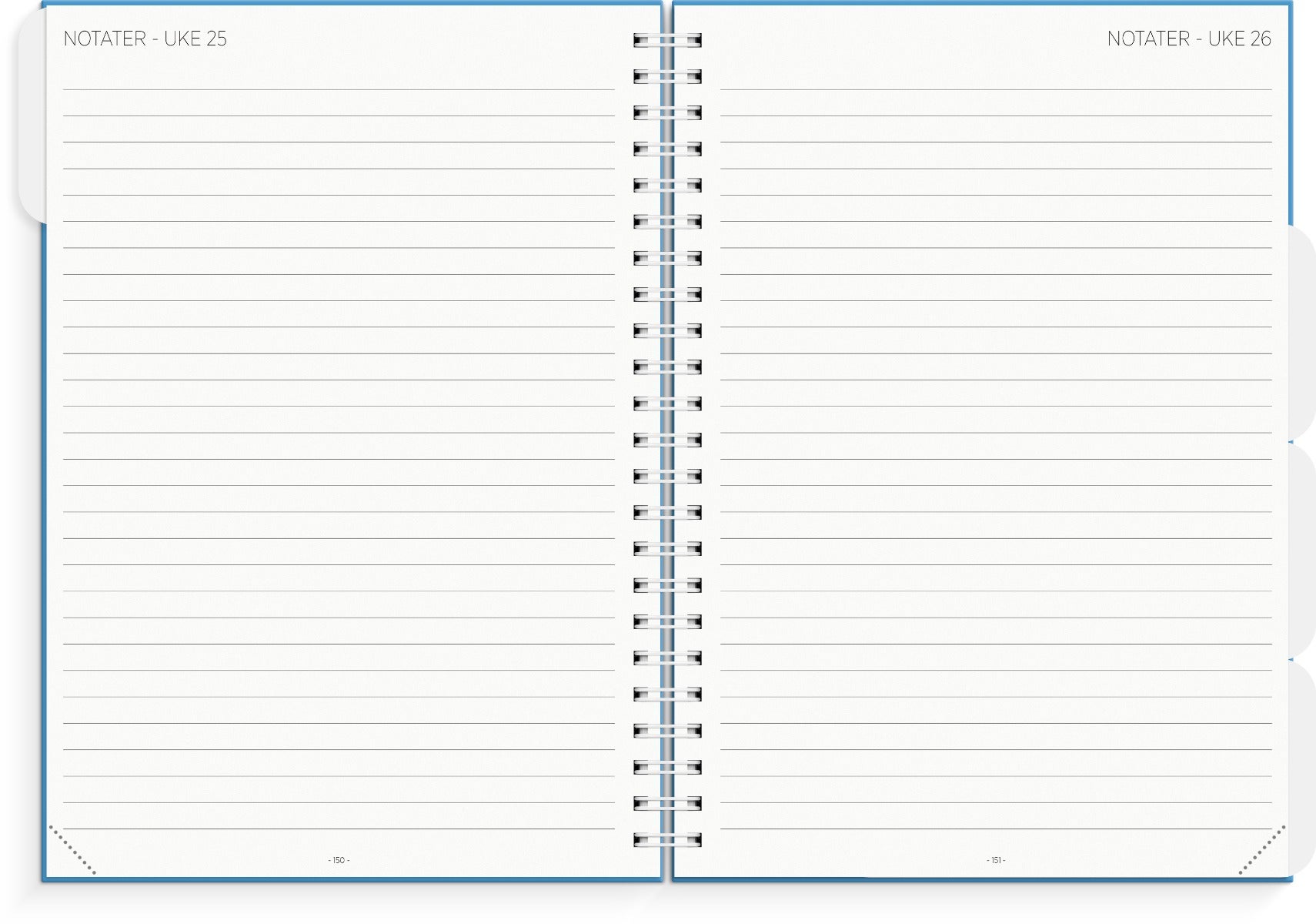This screenshot has height=924, width=1316.
Task: Click the 'NOTATER - UKE 26' heading
Action: click(1188, 38)
